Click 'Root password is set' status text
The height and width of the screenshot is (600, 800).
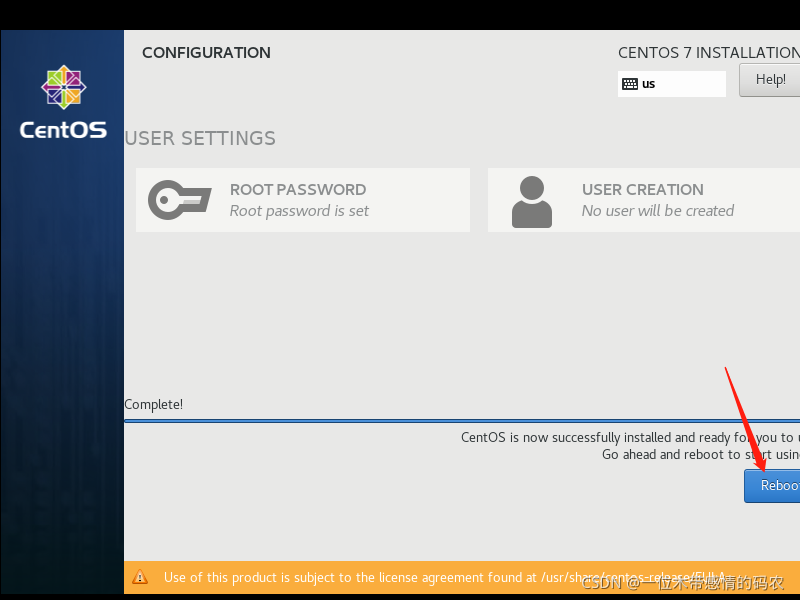point(299,211)
